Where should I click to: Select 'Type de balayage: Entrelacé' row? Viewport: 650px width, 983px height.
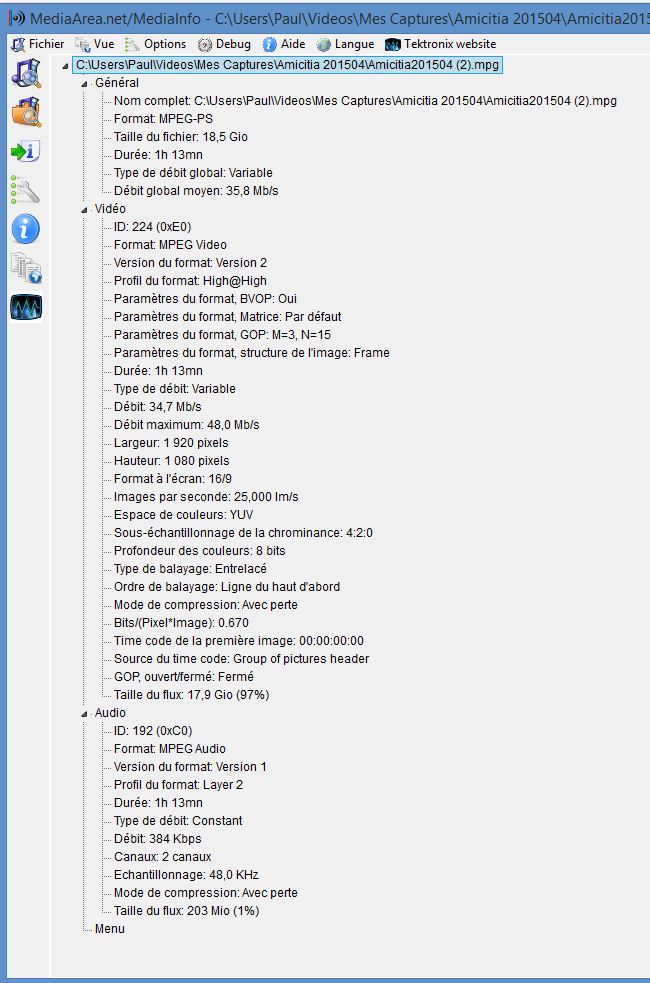pyautogui.click(x=190, y=569)
